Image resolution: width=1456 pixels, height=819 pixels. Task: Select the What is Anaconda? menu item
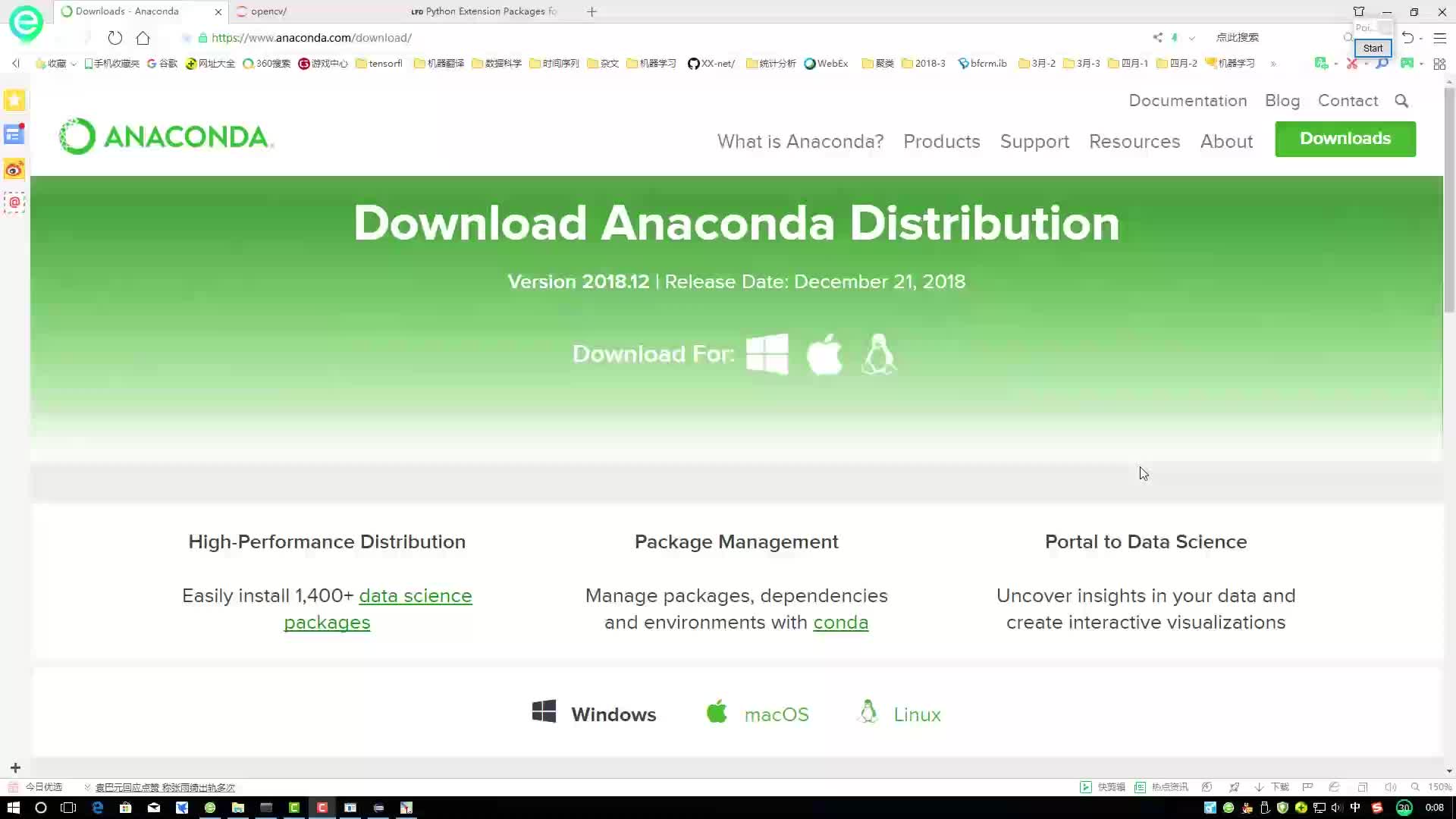800,141
